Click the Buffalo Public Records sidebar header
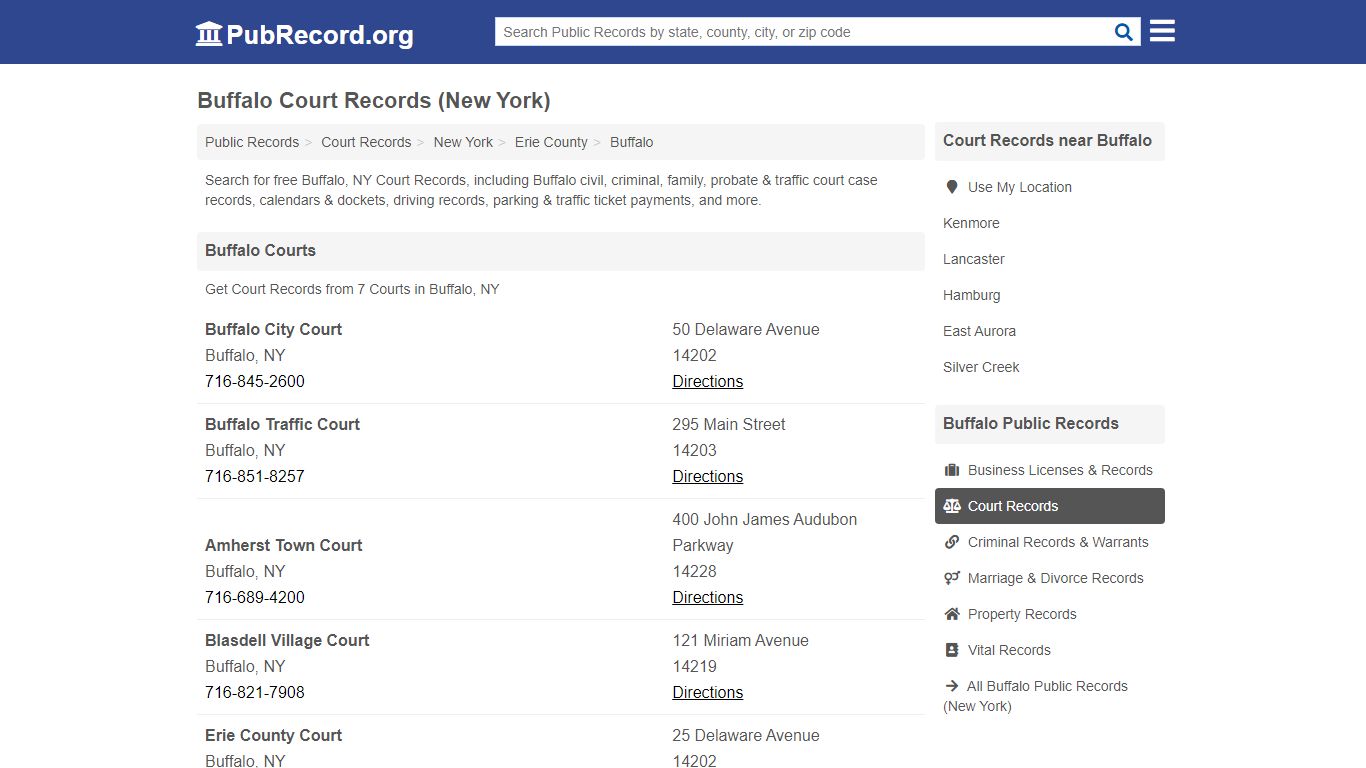 (1050, 424)
